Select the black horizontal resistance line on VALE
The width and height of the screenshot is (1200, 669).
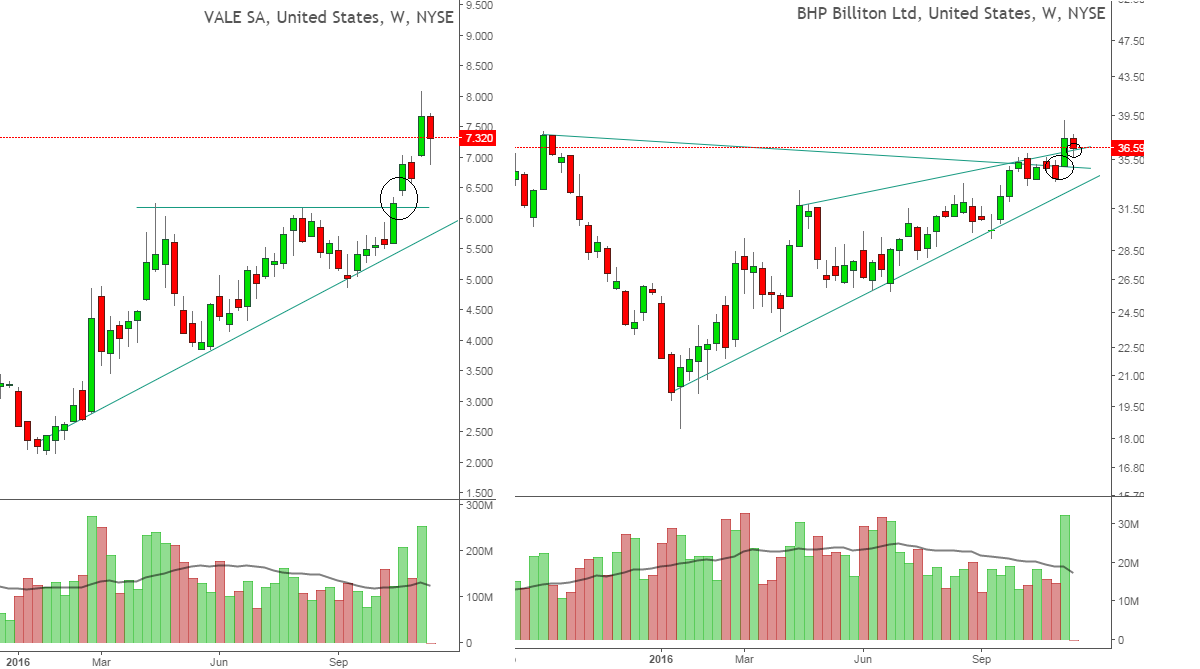pyautogui.click(x=250, y=207)
